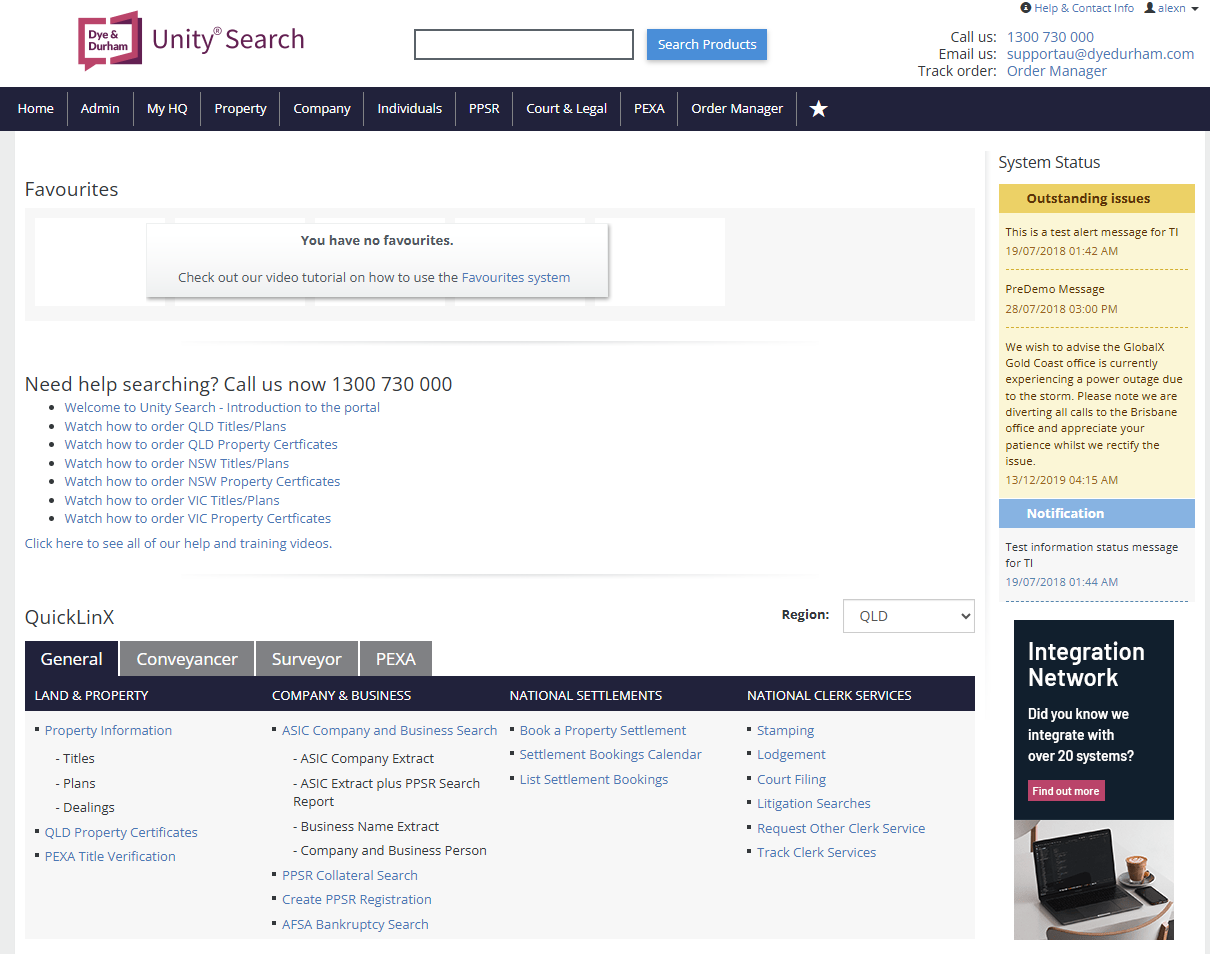The image size is (1210, 954).
Task: Open the Court Filing link
Action: pos(791,779)
